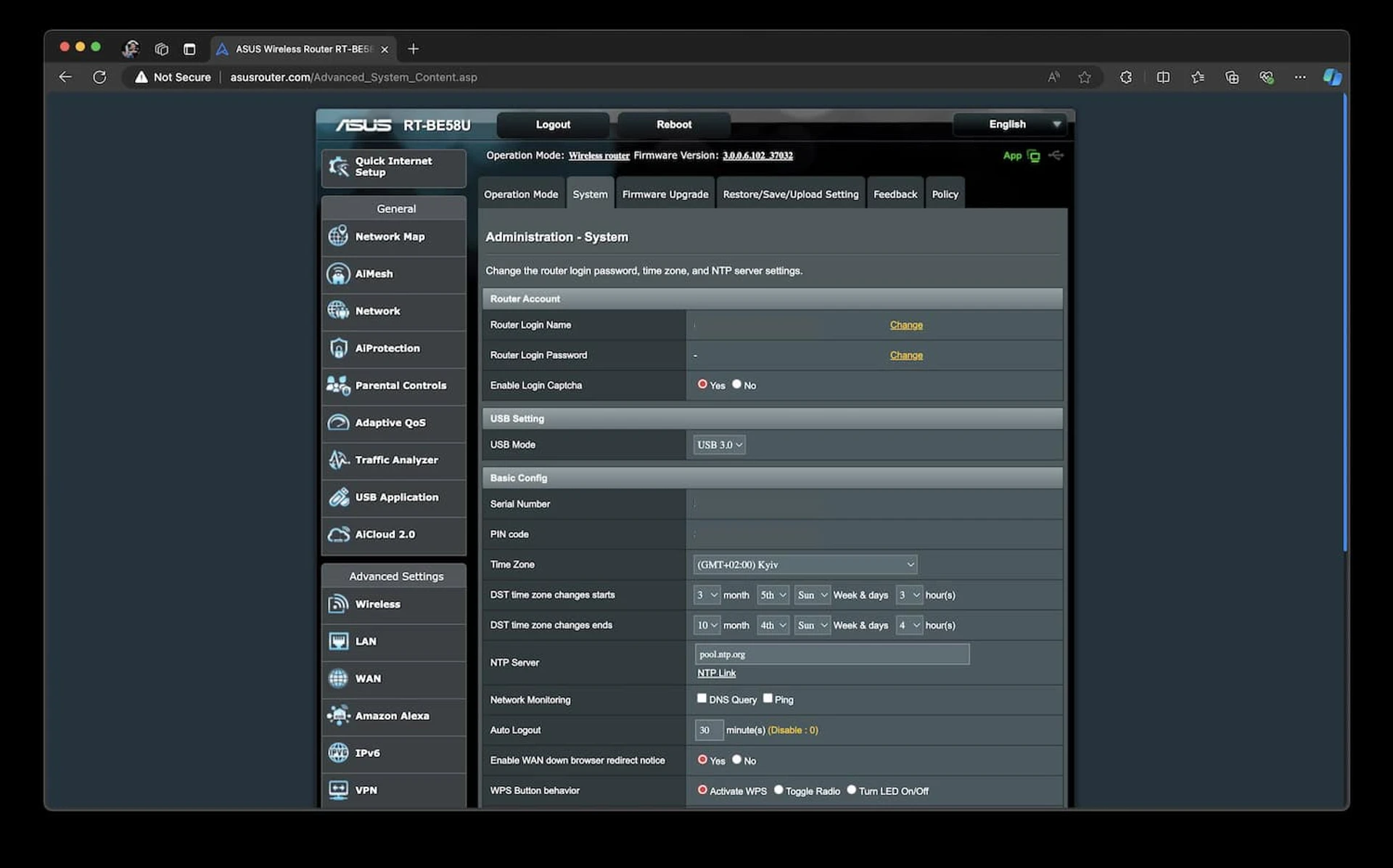The image size is (1393, 868).
Task: Open WAN settings globe icon
Action: (338, 678)
